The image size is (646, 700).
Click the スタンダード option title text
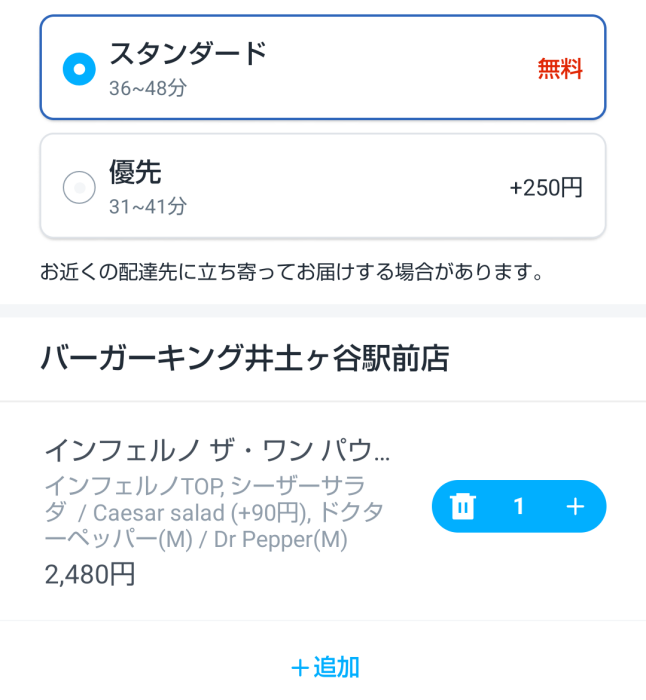click(188, 53)
